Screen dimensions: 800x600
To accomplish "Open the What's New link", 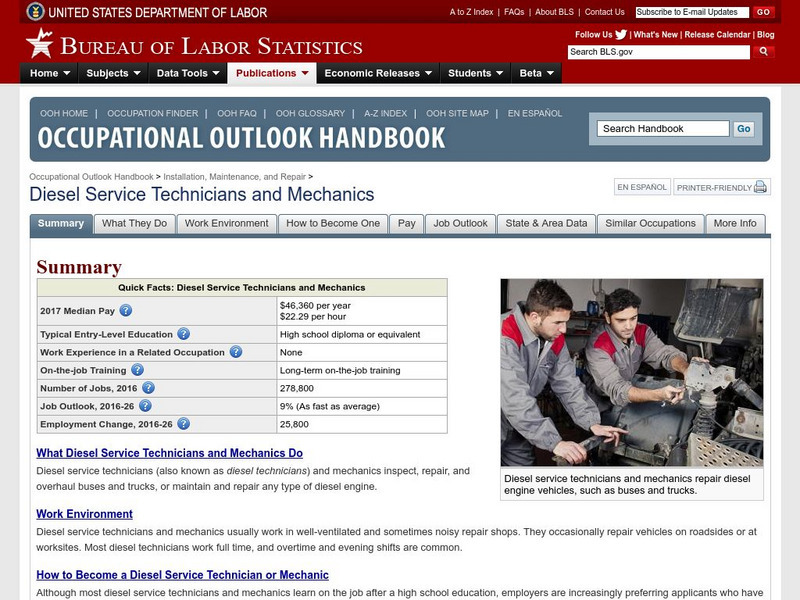I will point(655,35).
